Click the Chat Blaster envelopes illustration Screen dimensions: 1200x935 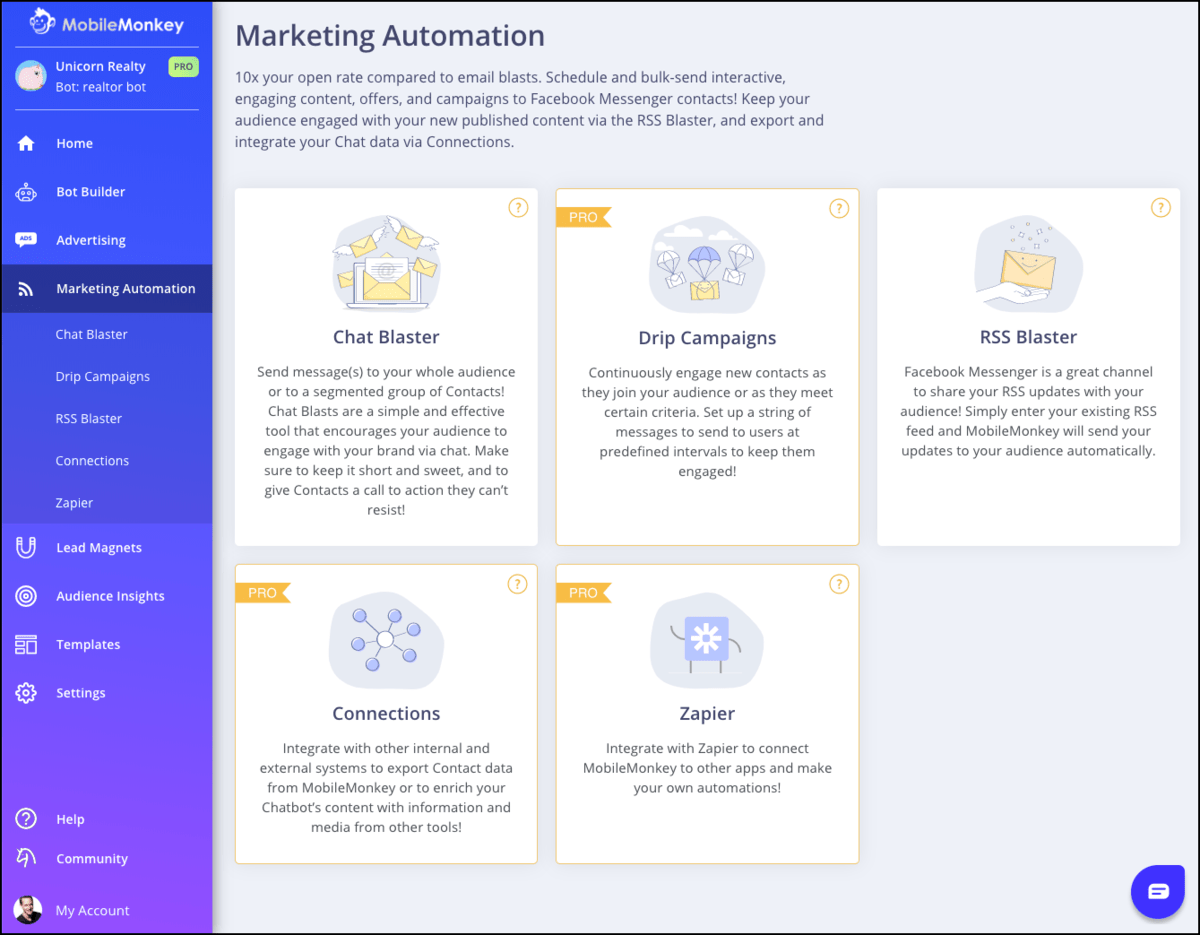[386, 262]
